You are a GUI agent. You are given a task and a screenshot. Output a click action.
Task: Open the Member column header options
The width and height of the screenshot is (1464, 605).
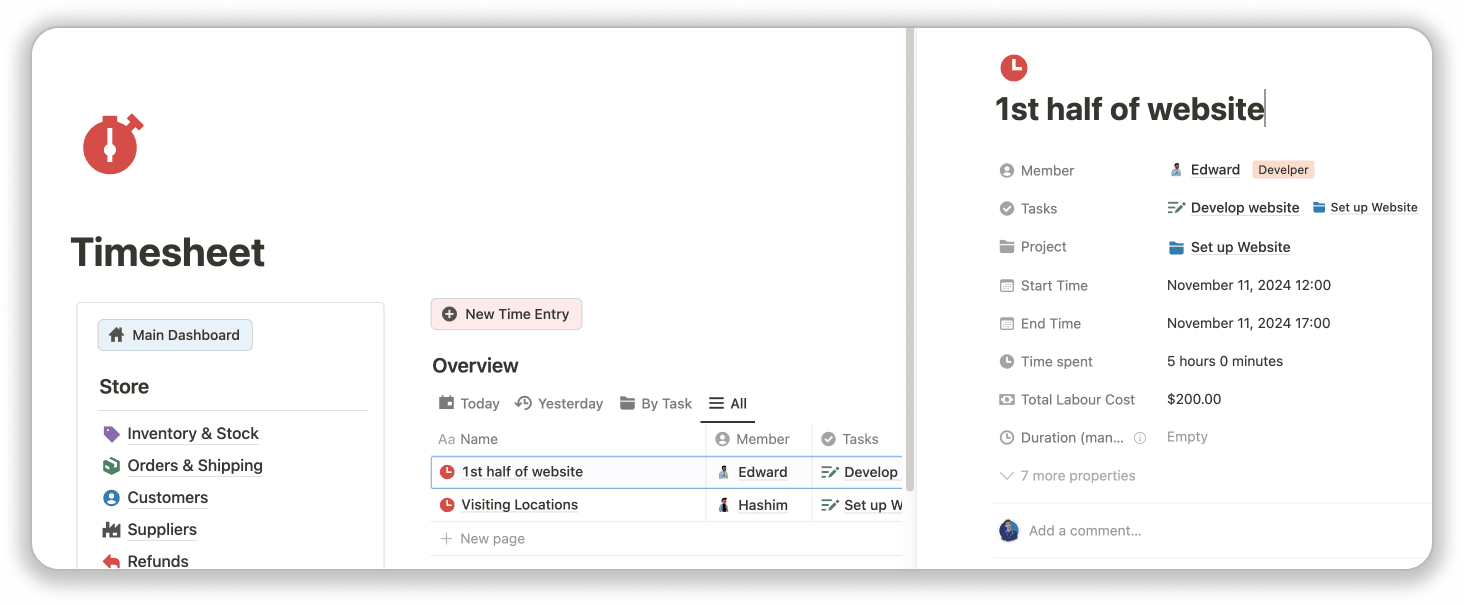tap(755, 439)
